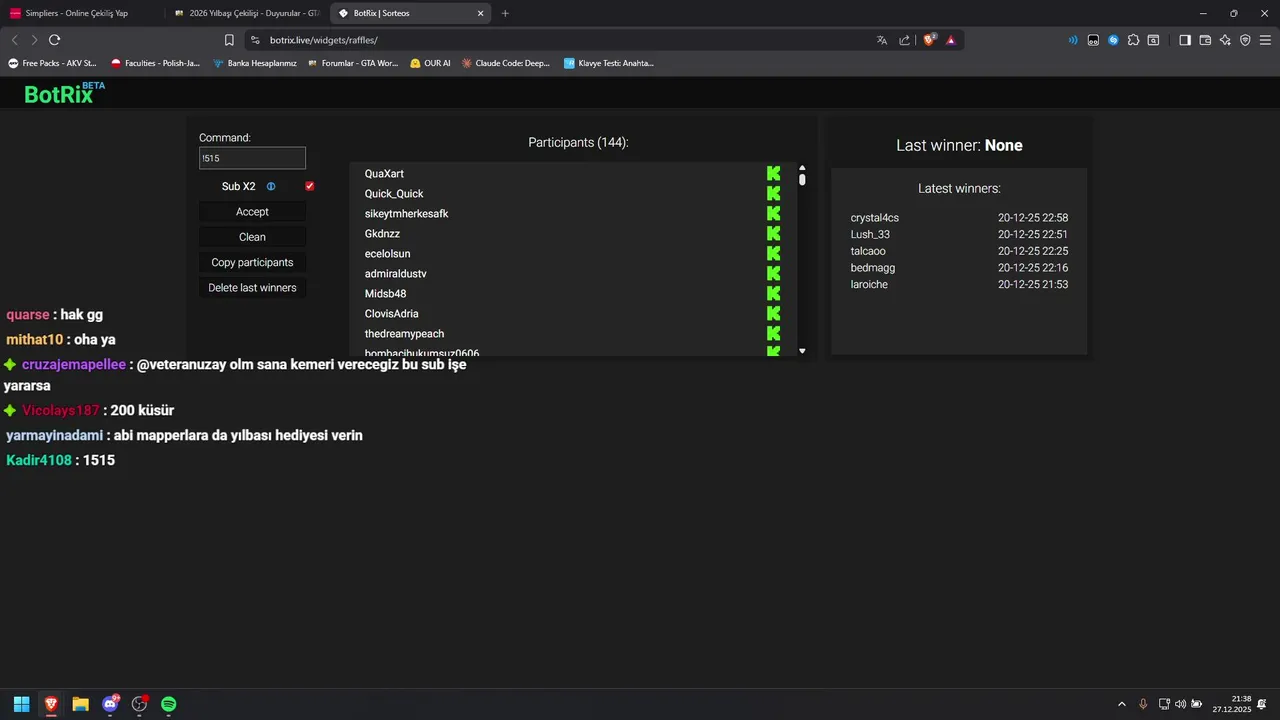Click participant name admiraldustv
Image resolution: width=1280 pixels, height=720 pixels.
396,274
